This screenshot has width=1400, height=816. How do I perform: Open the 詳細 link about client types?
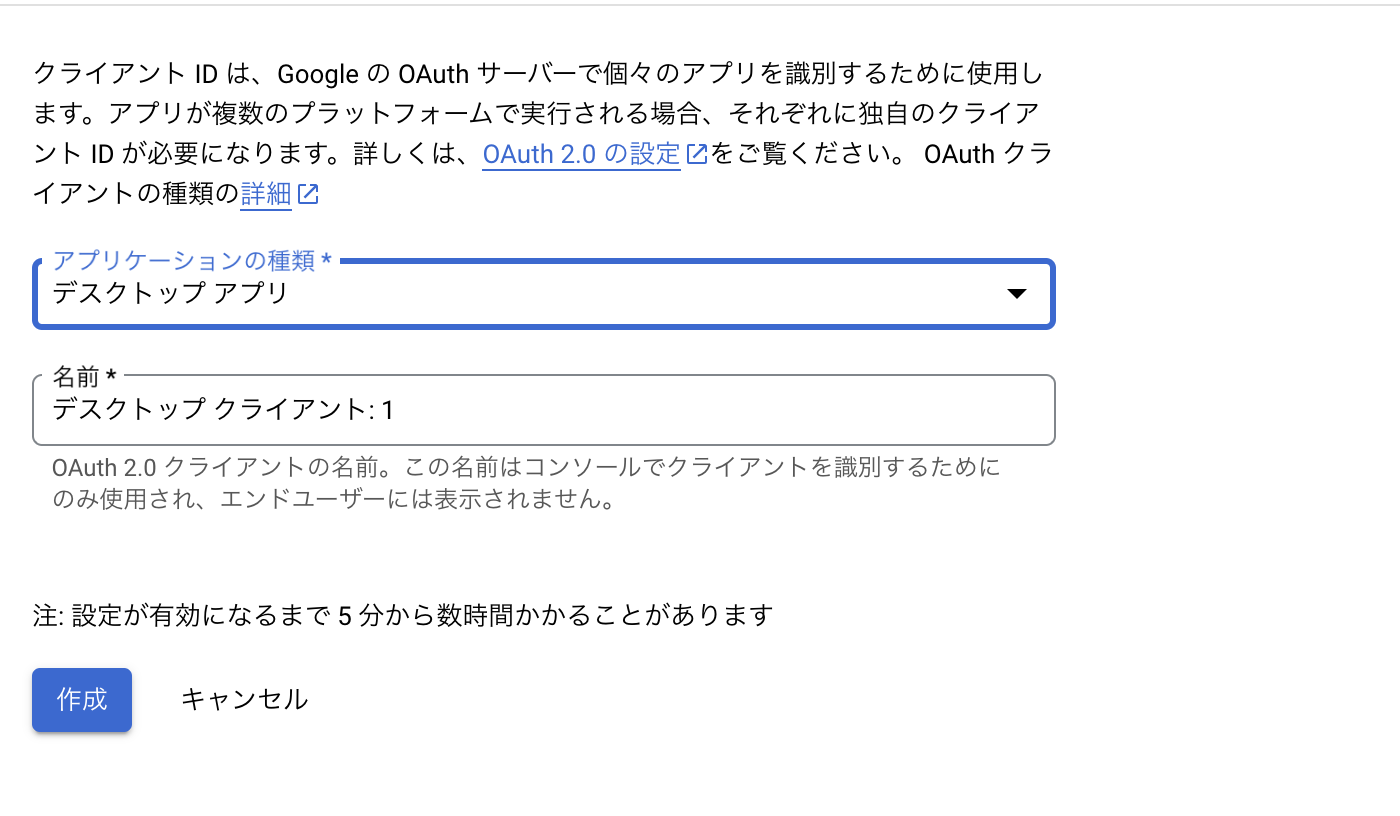point(266,194)
